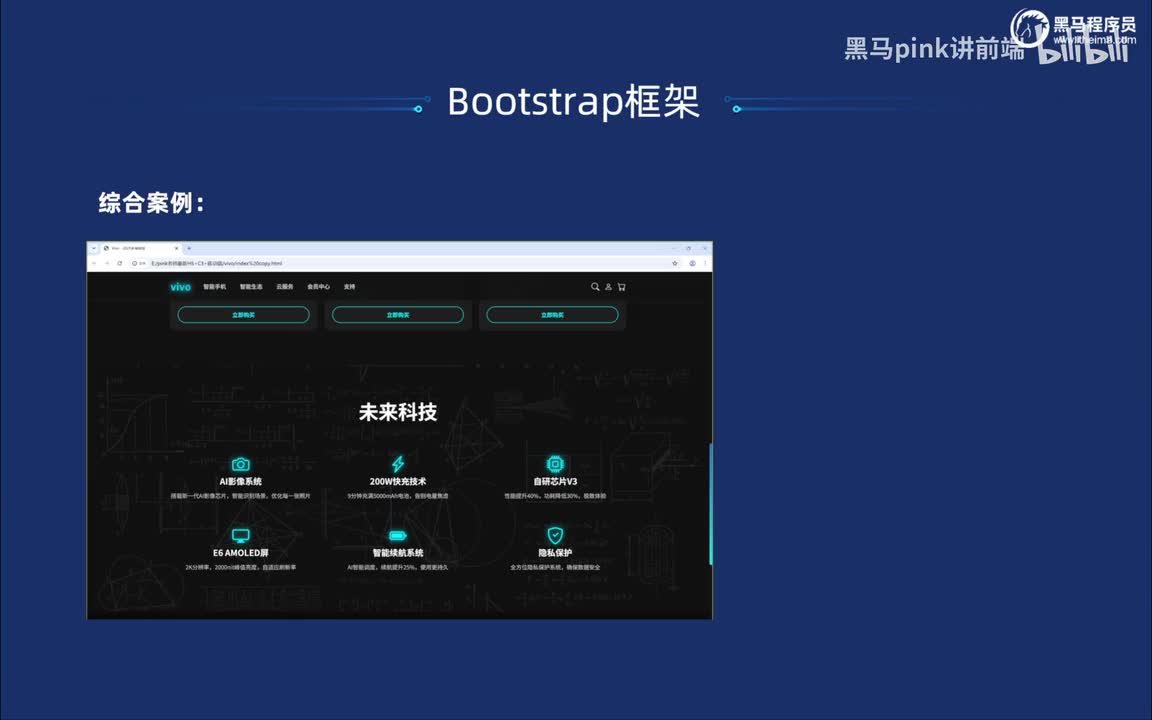Close the vivo browser tab
The width and height of the screenshot is (1152, 720).
point(176,248)
